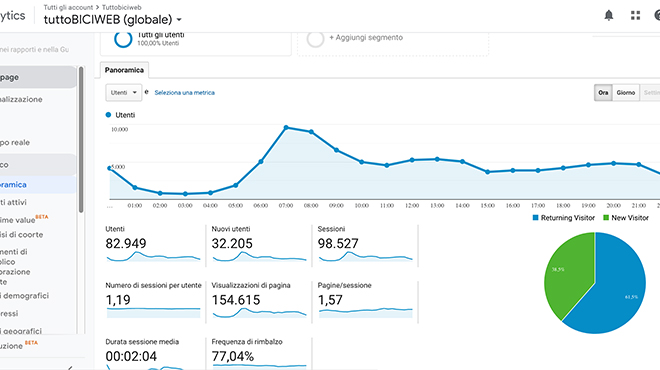660x370 pixels.
Task: Switch chart granularity to Ora
Action: [x=603, y=93]
